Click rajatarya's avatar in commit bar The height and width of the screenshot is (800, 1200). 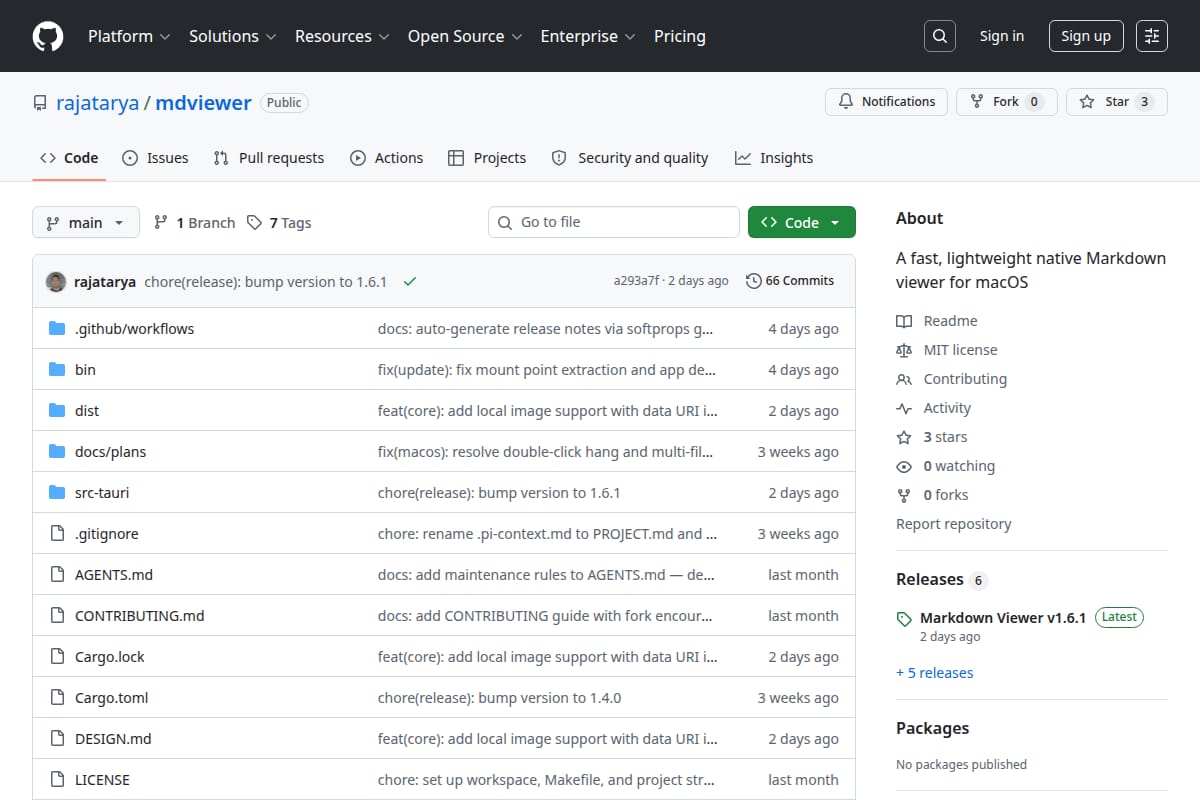[56, 282]
